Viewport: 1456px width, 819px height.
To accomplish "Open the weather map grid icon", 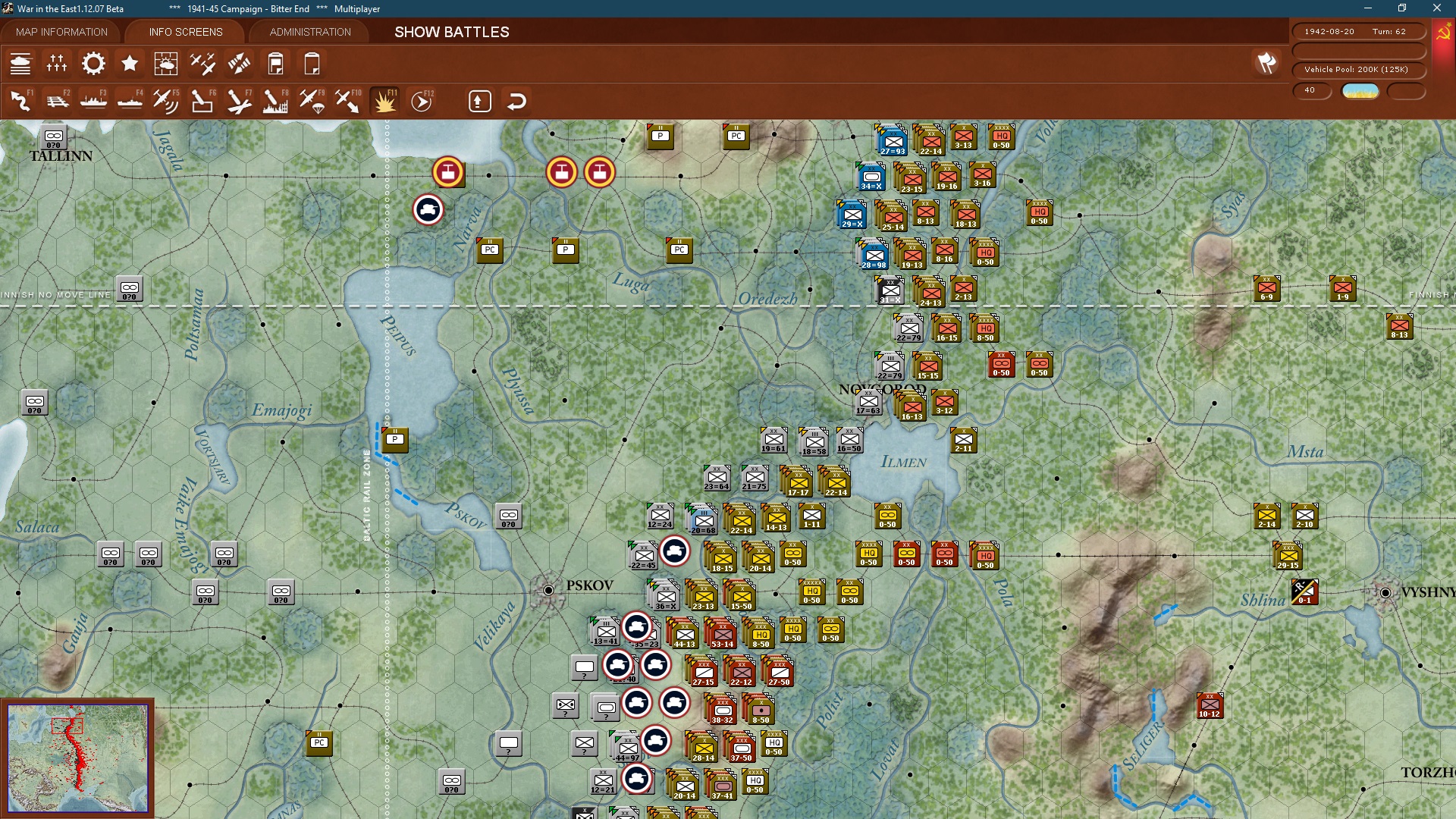I will (x=166, y=64).
